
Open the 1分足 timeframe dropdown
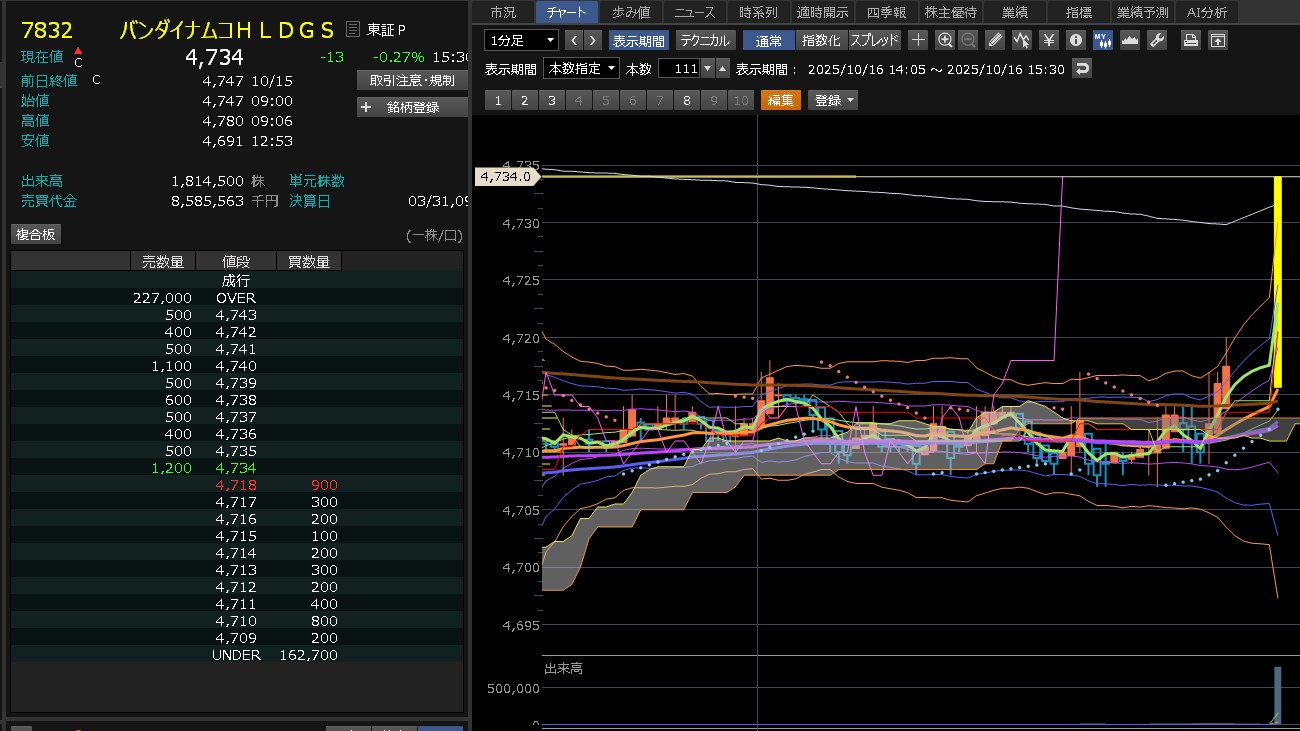[521, 40]
